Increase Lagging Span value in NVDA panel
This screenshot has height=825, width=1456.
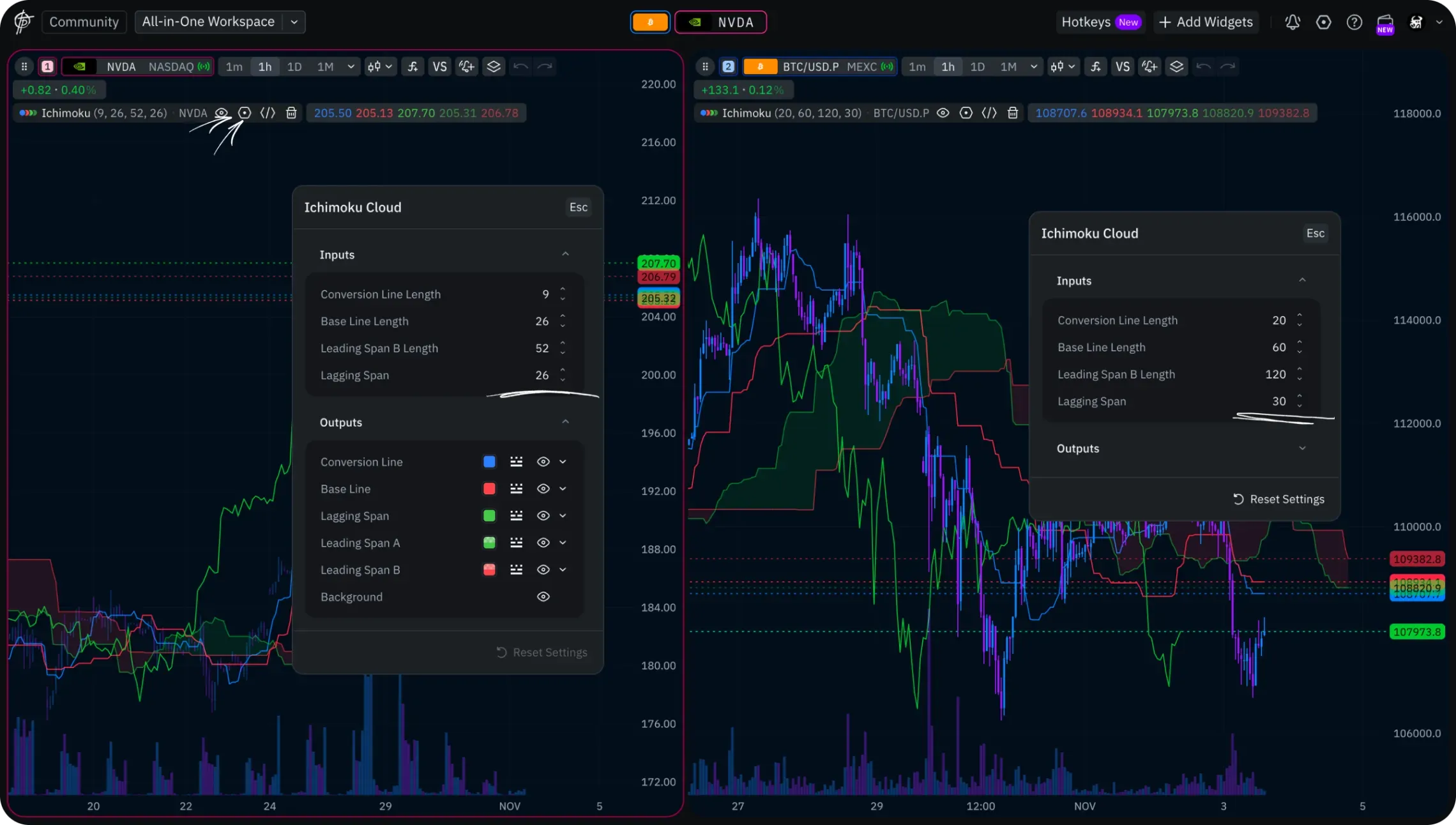[x=563, y=370]
